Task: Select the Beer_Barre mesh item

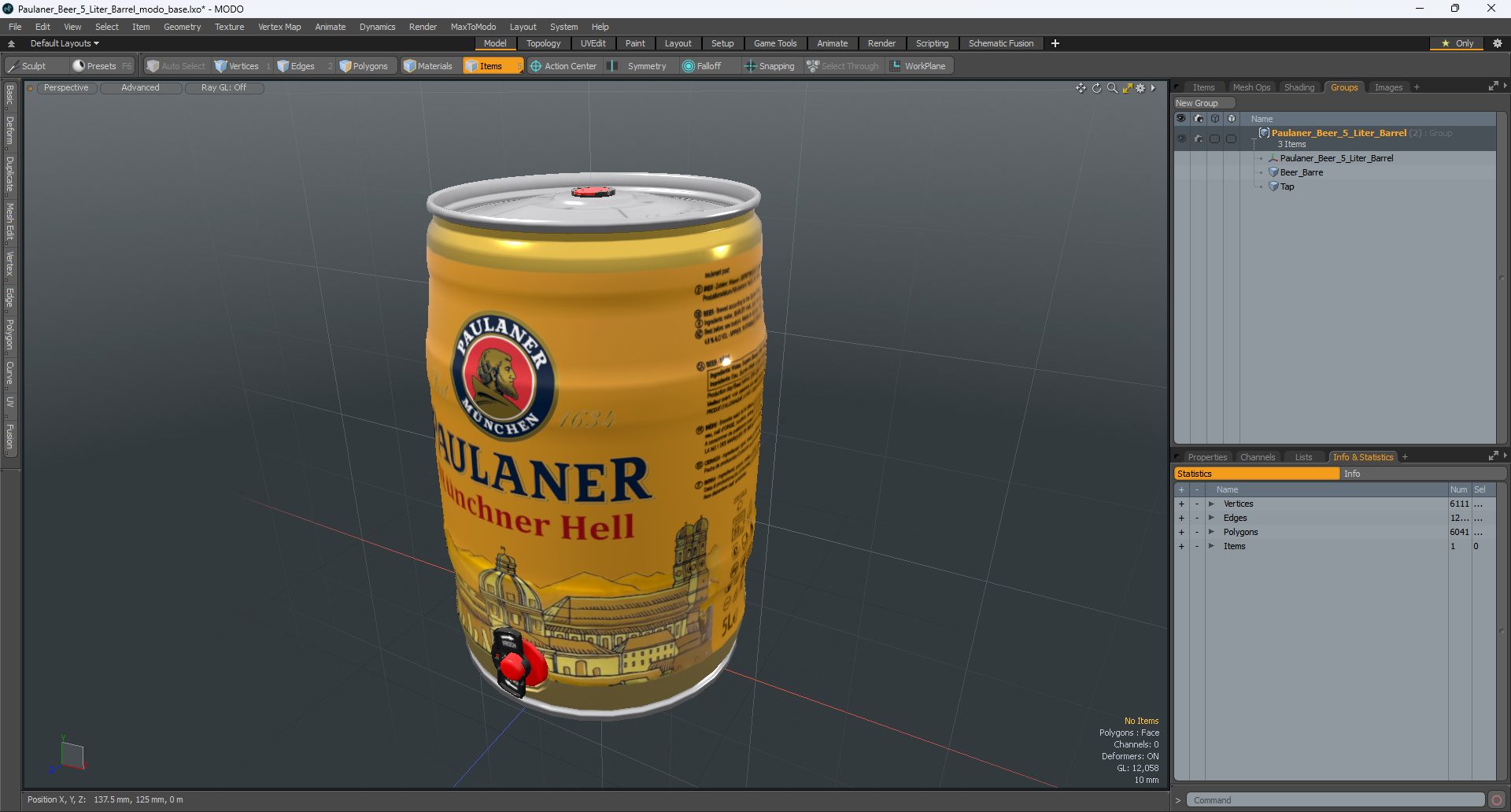Action: click(1302, 172)
